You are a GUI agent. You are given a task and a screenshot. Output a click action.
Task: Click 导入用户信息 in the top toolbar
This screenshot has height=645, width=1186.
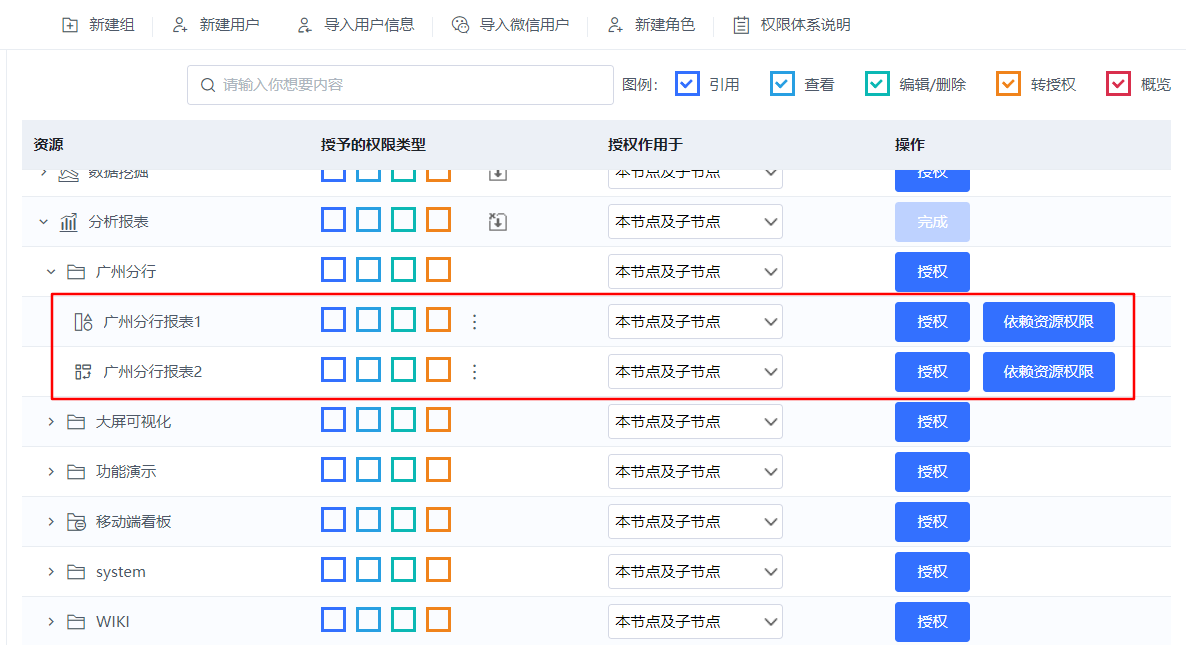point(355,25)
